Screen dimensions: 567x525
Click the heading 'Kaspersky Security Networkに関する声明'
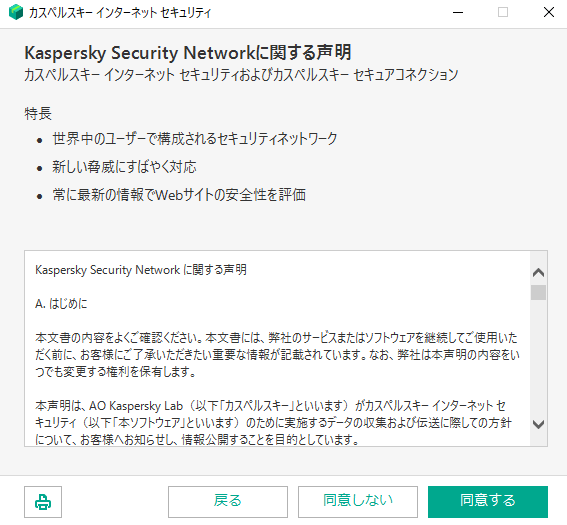pyautogui.click(x=188, y=52)
